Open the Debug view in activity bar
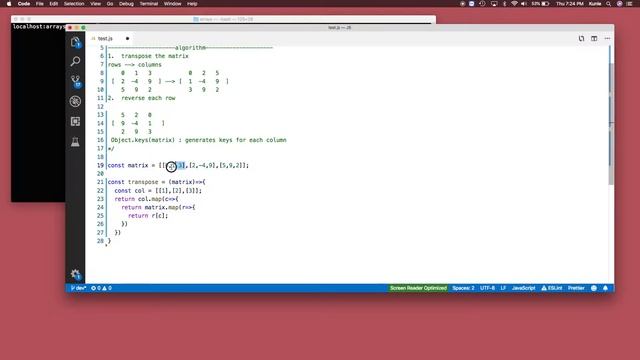This screenshot has width=640, height=360. (75, 101)
